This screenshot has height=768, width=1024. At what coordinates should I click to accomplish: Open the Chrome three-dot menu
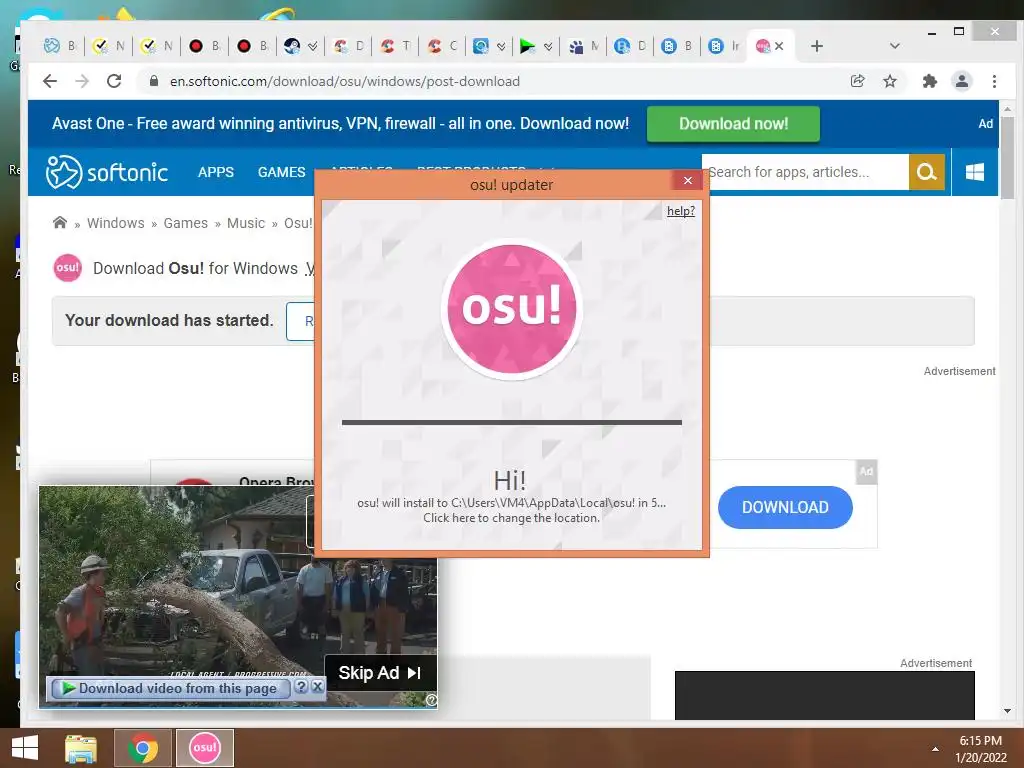coord(994,81)
